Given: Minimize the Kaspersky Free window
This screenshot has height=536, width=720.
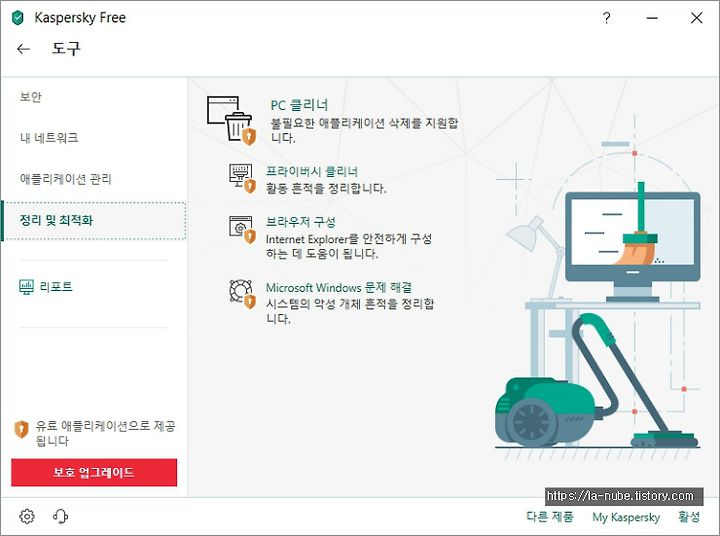Looking at the screenshot, I should (652, 18).
